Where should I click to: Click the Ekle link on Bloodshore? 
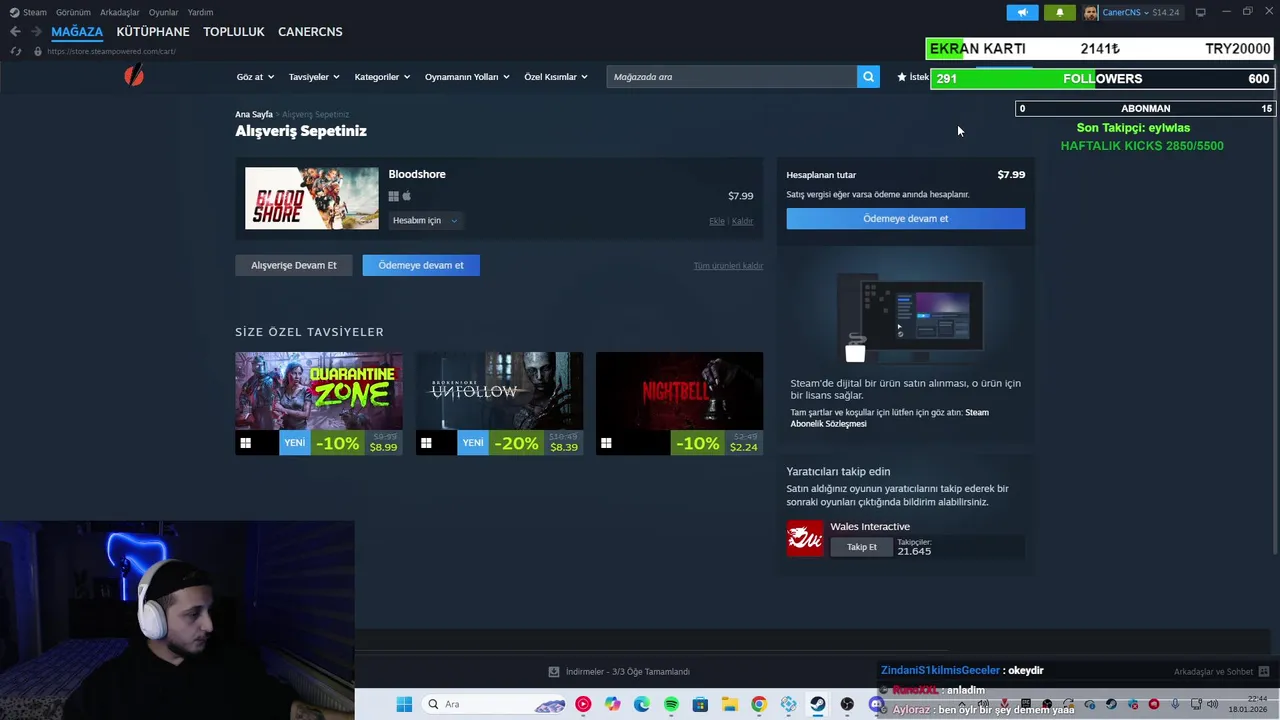[717, 221]
